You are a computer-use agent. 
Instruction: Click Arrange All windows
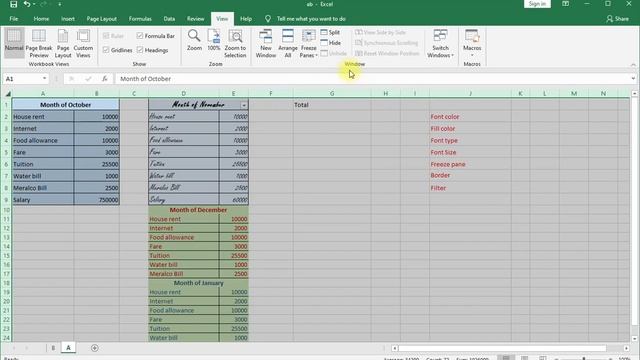tap(288, 43)
